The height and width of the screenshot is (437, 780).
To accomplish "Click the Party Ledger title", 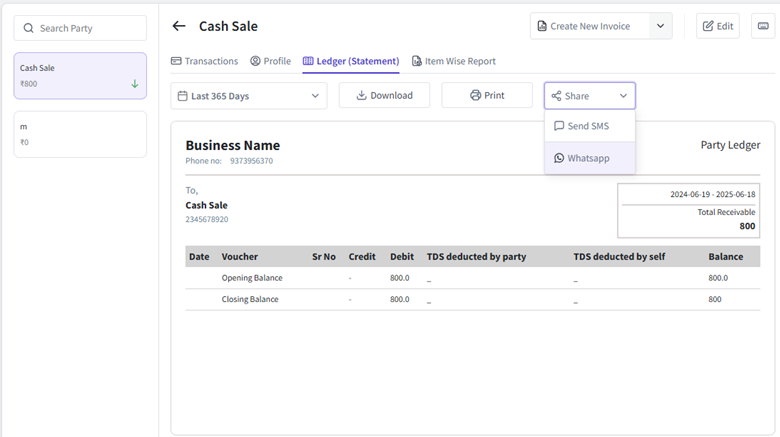I will coord(730,145).
